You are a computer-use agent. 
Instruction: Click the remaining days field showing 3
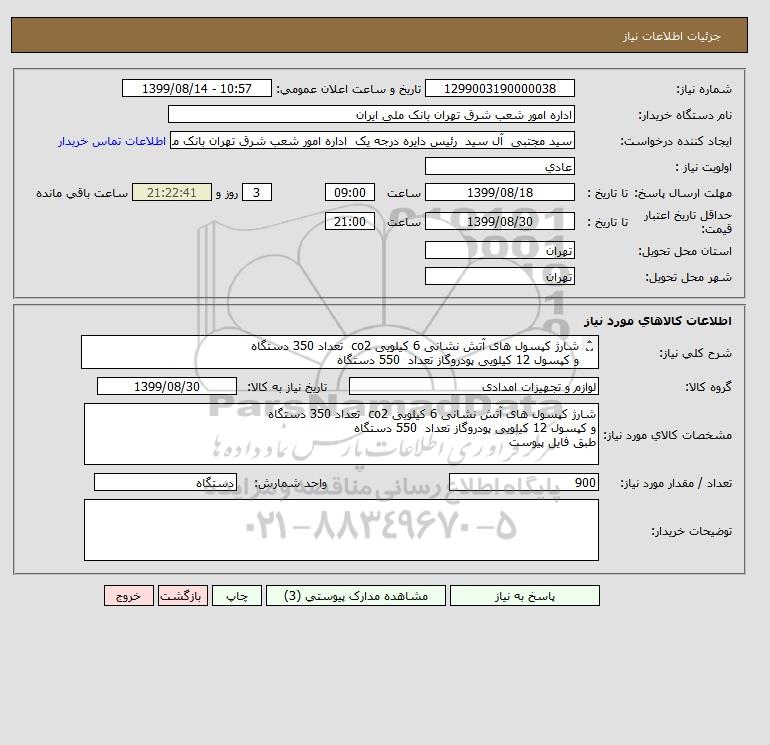[x=256, y=193]
